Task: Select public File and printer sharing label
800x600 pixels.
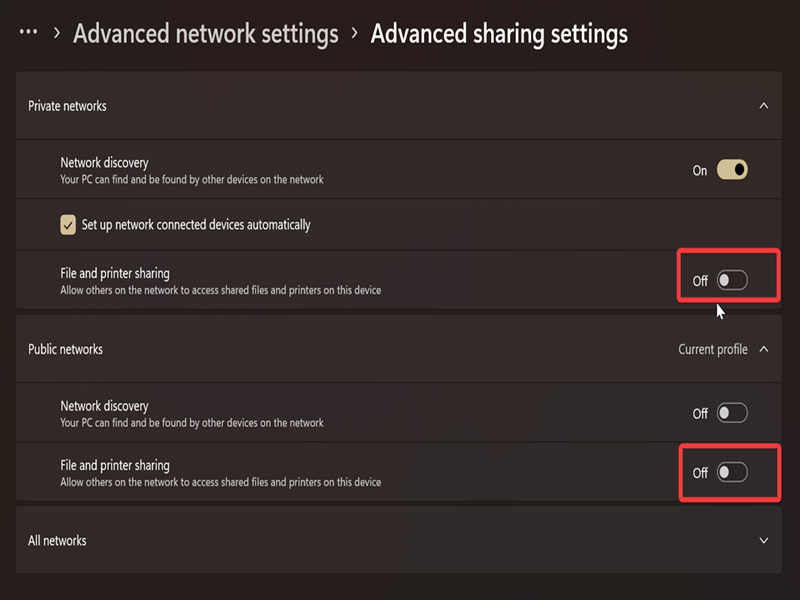Action: [x=115, y=465]
